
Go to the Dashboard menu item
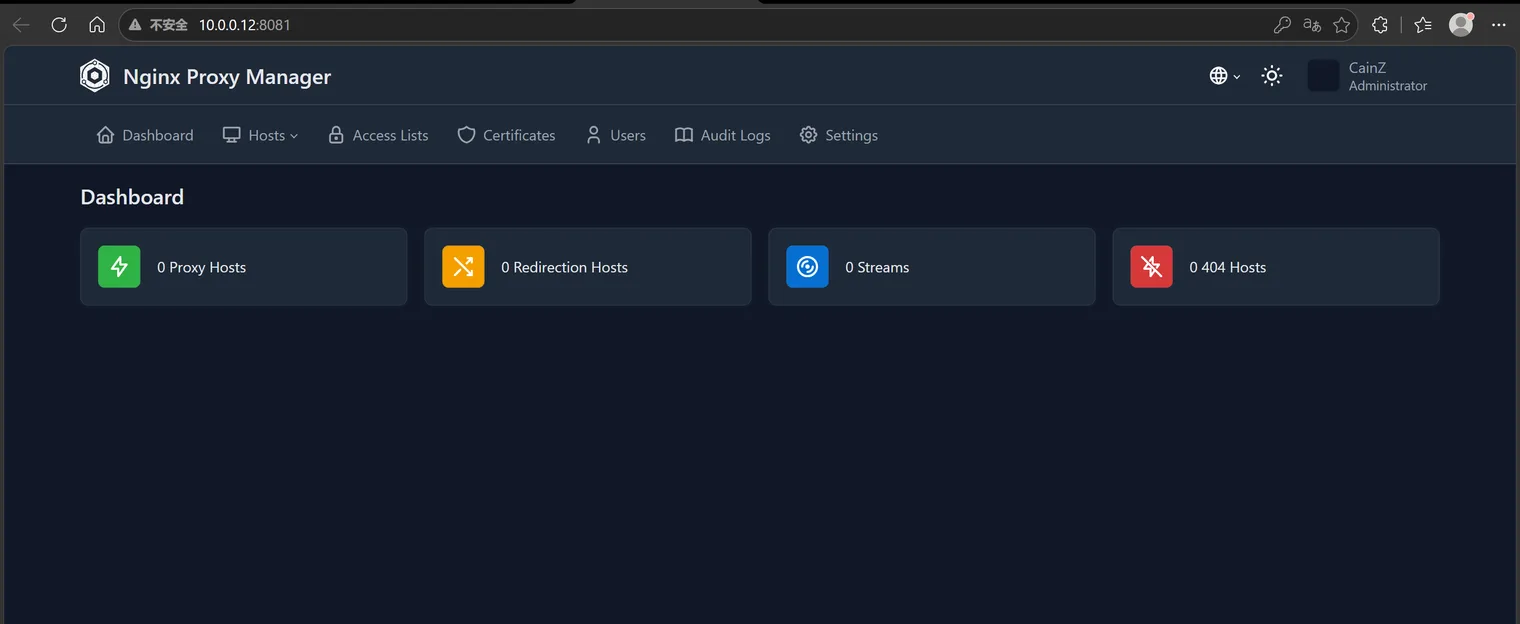click(x=145, y=135)
